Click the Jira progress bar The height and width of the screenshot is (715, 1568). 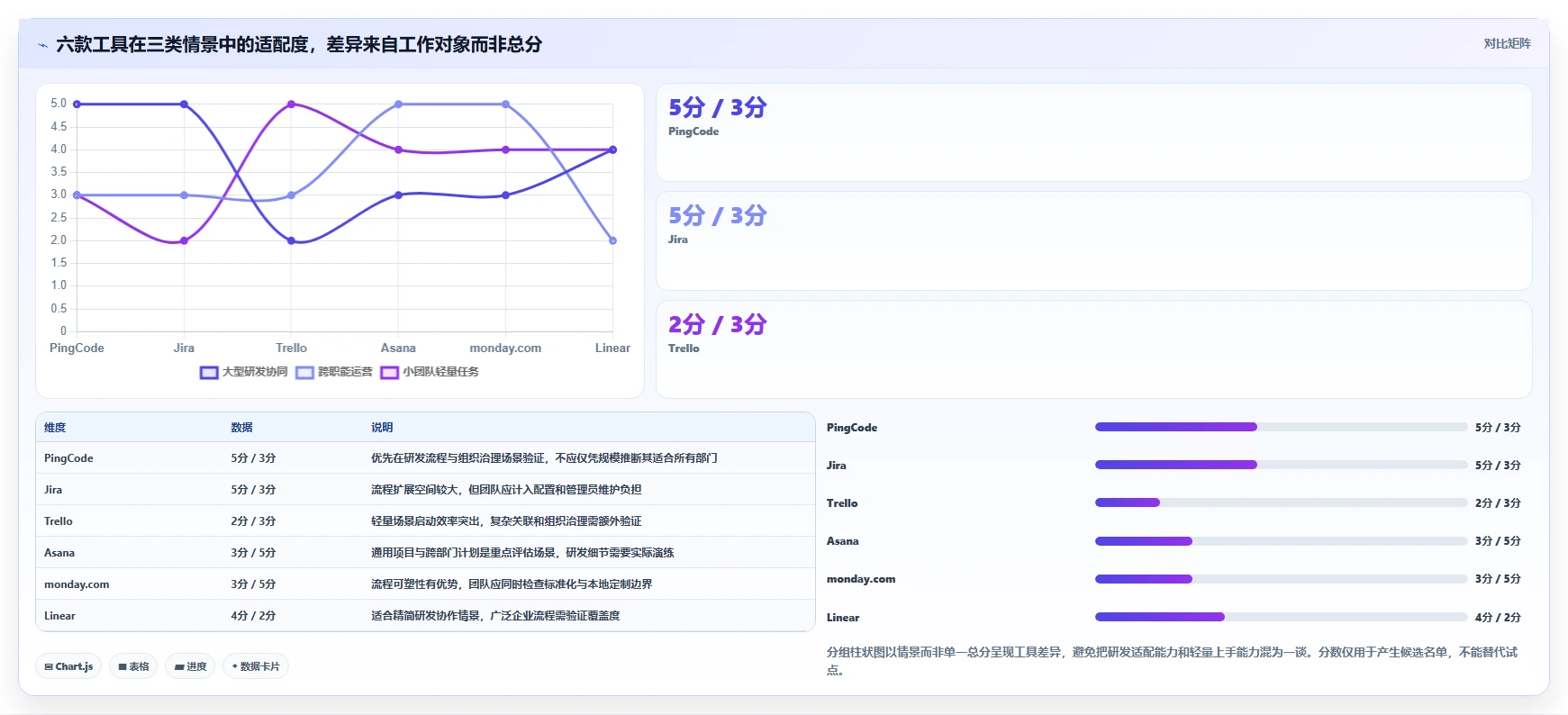(1281, 465)
